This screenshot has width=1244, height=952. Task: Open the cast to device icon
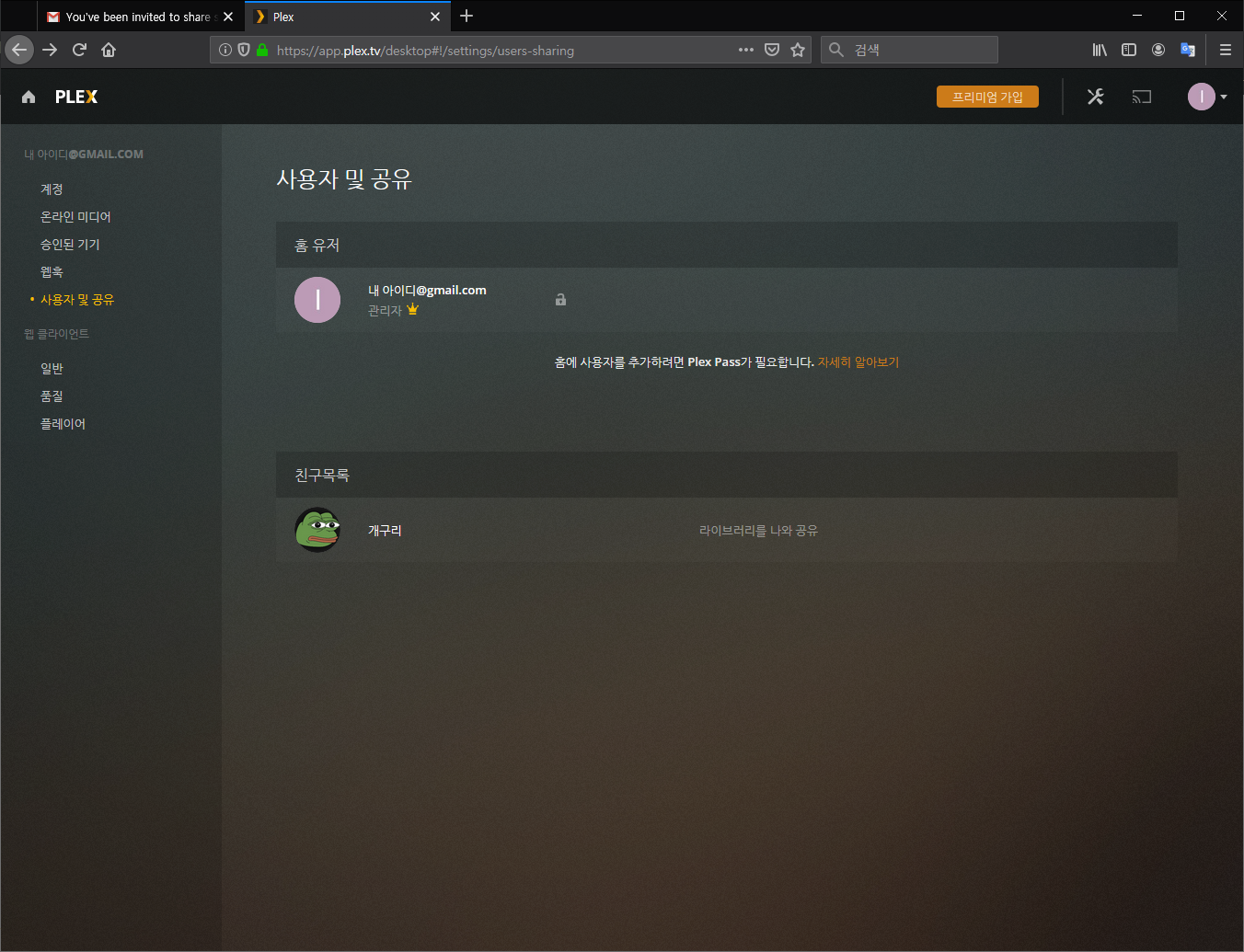1142,97
